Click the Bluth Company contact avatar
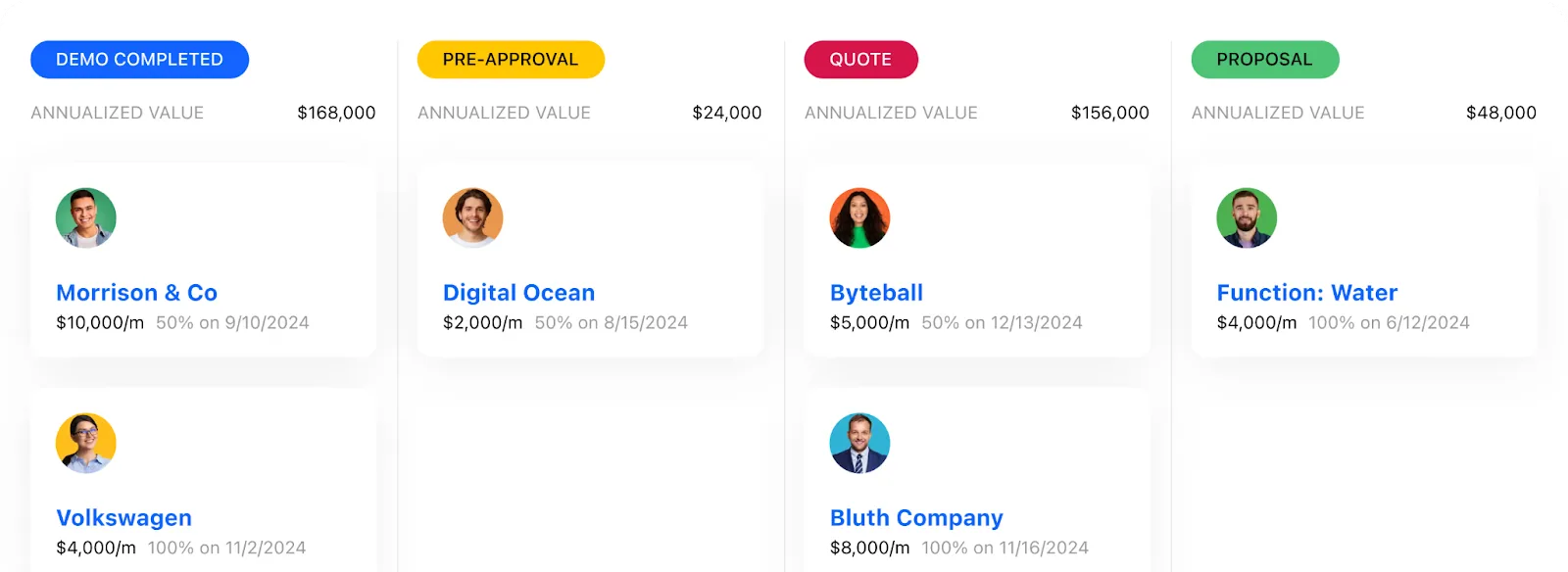Image resolution: width=1568 pixels, height=572 pixels. 860,443
